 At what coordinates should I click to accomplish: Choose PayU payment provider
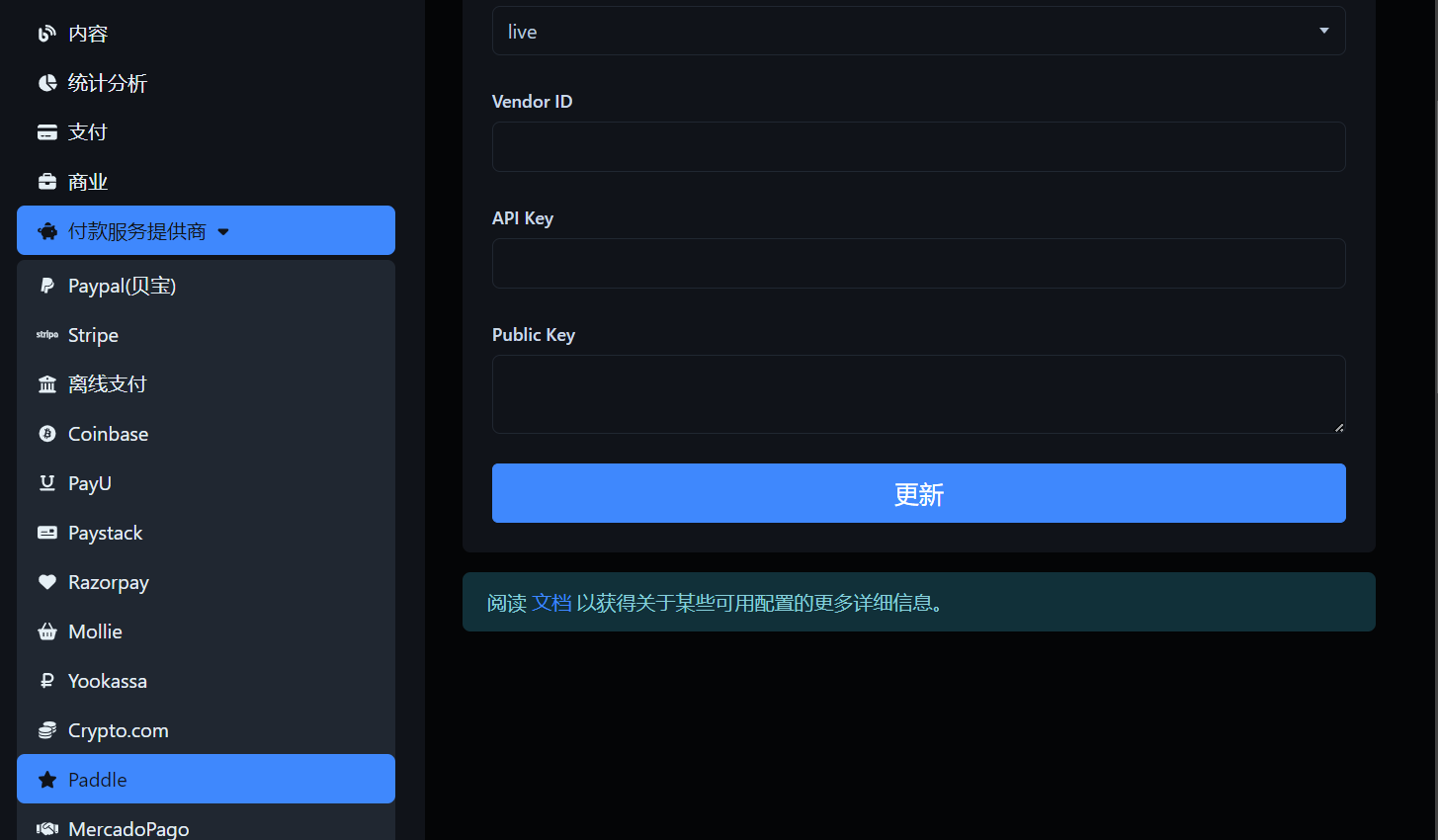(206, 483)
